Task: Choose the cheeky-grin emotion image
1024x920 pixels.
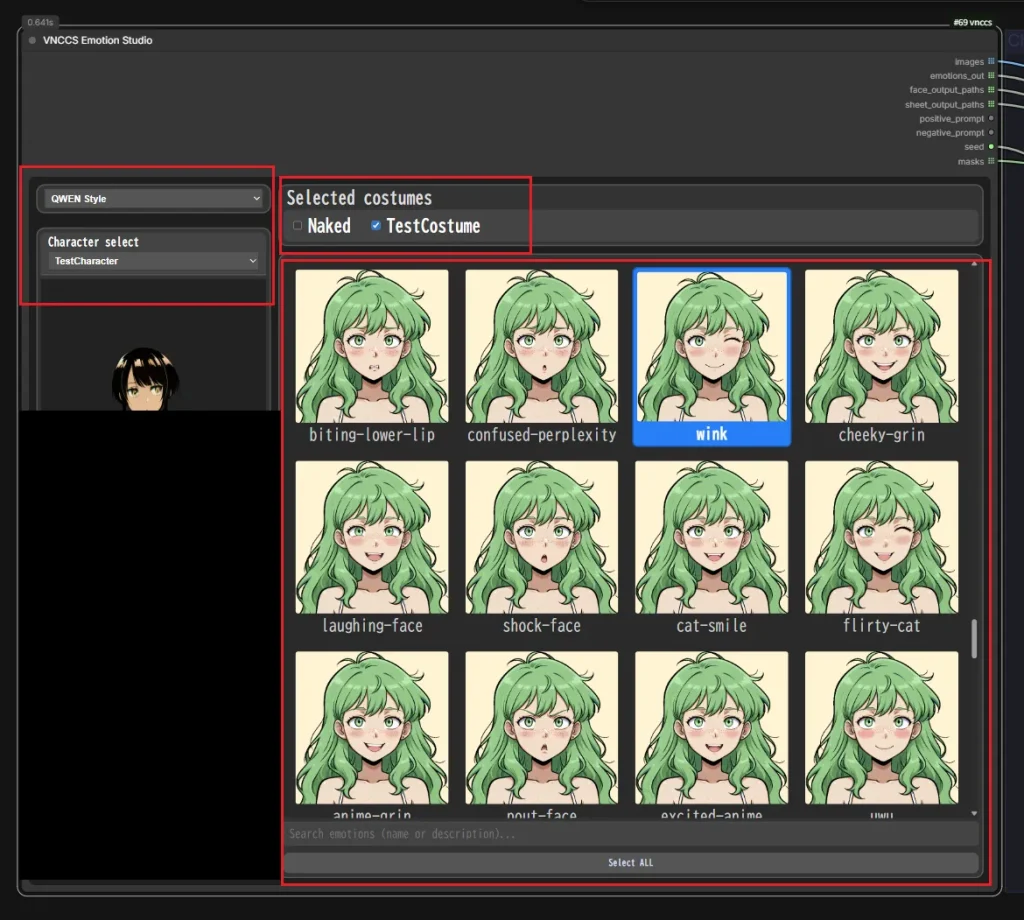Action: pos(881,346)
